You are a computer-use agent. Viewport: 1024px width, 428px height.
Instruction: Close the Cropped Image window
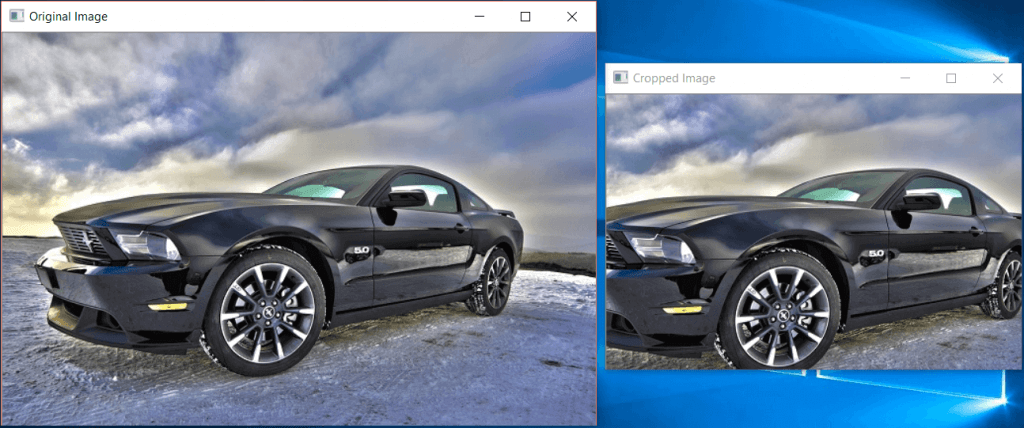pyautogui.click(x=997, y=78)
